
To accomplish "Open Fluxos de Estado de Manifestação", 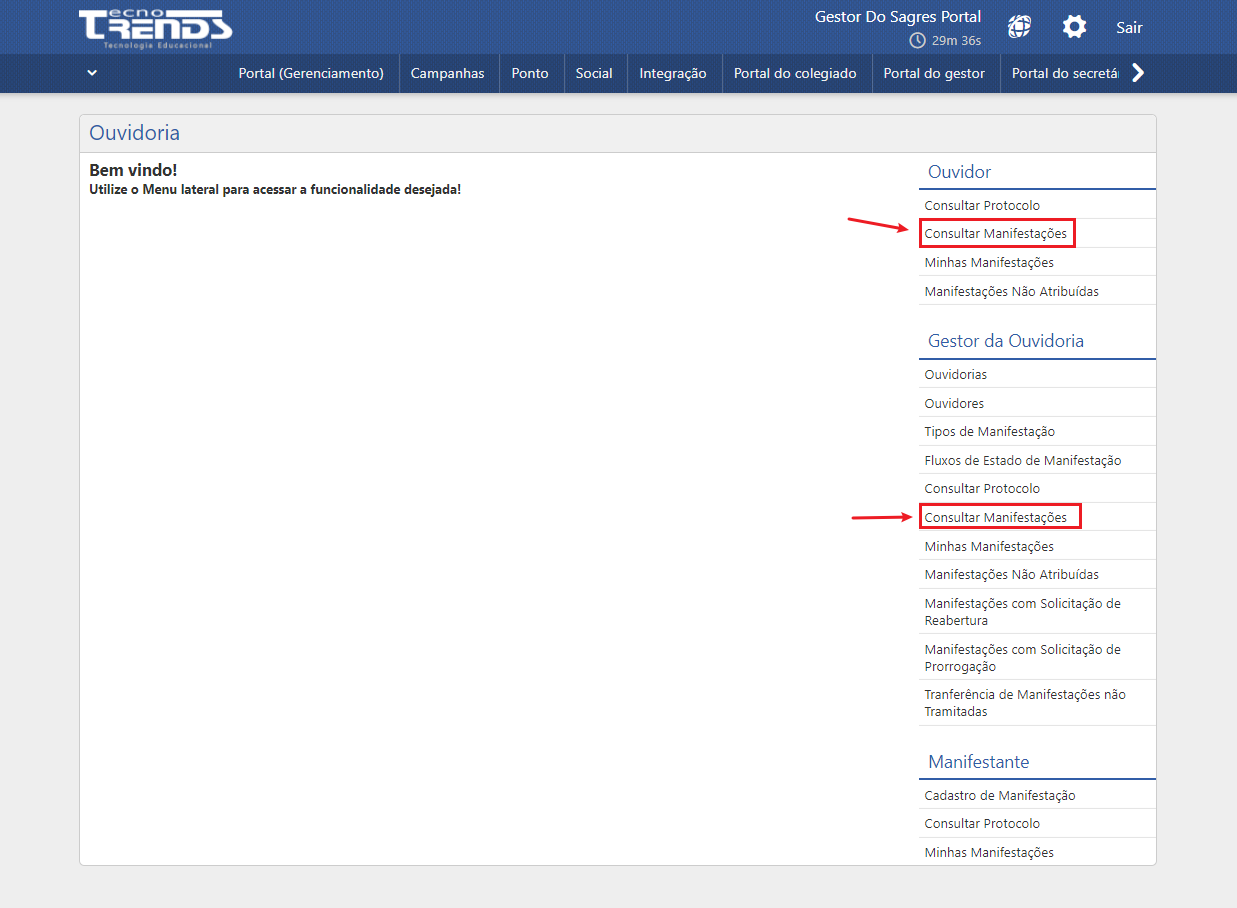I will (1022, 461).
